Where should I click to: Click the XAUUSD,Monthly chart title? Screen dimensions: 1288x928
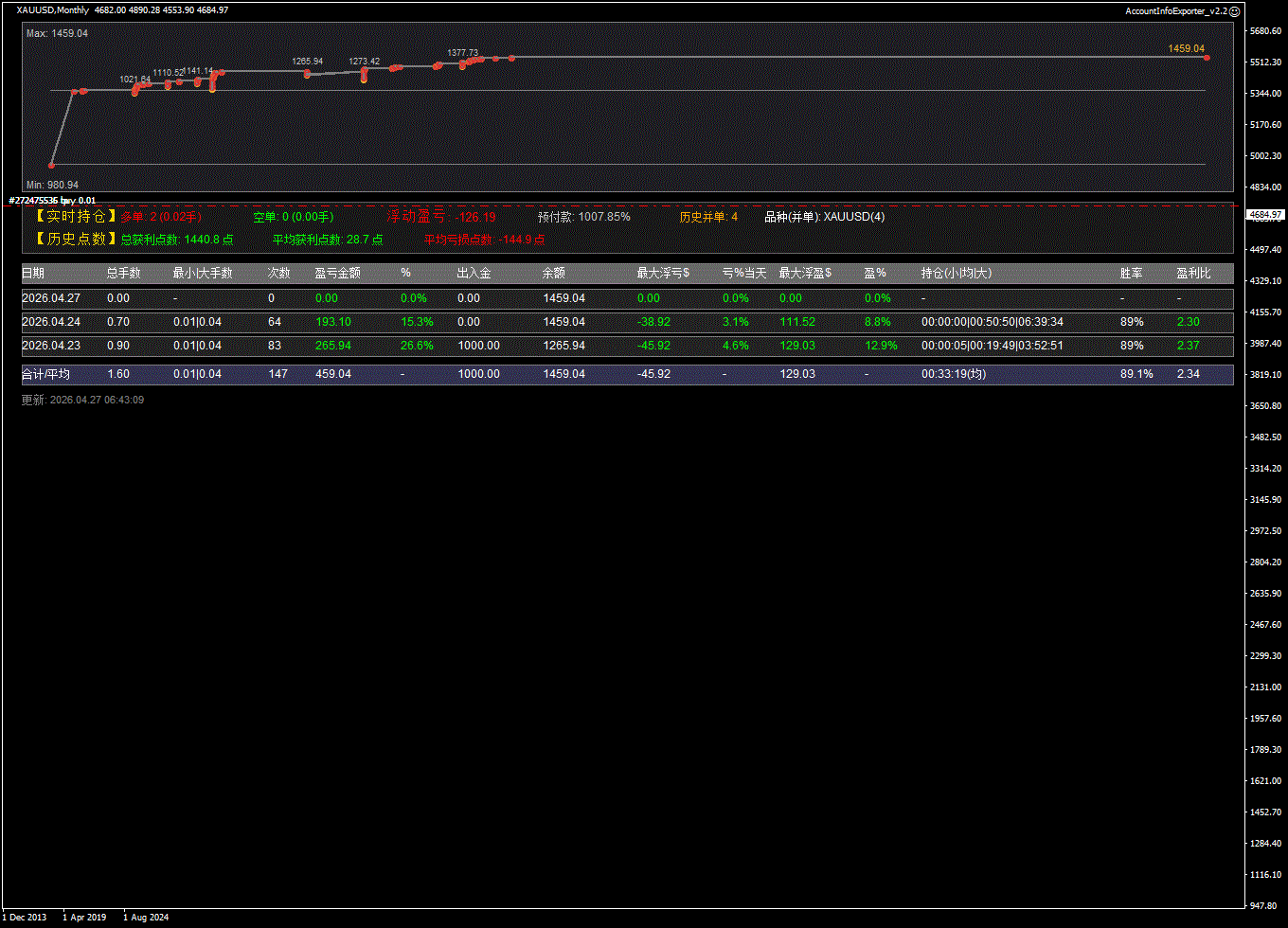(x=53, y=10)
